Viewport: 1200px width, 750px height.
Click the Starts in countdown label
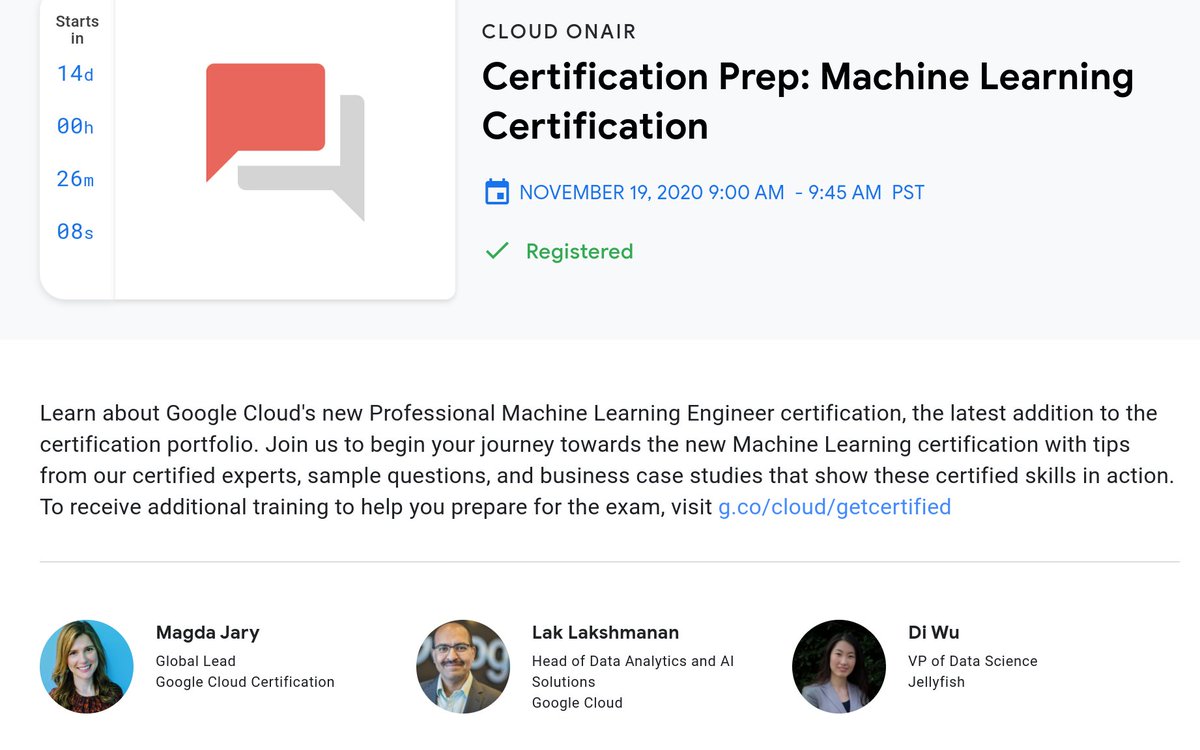(77, 30)
